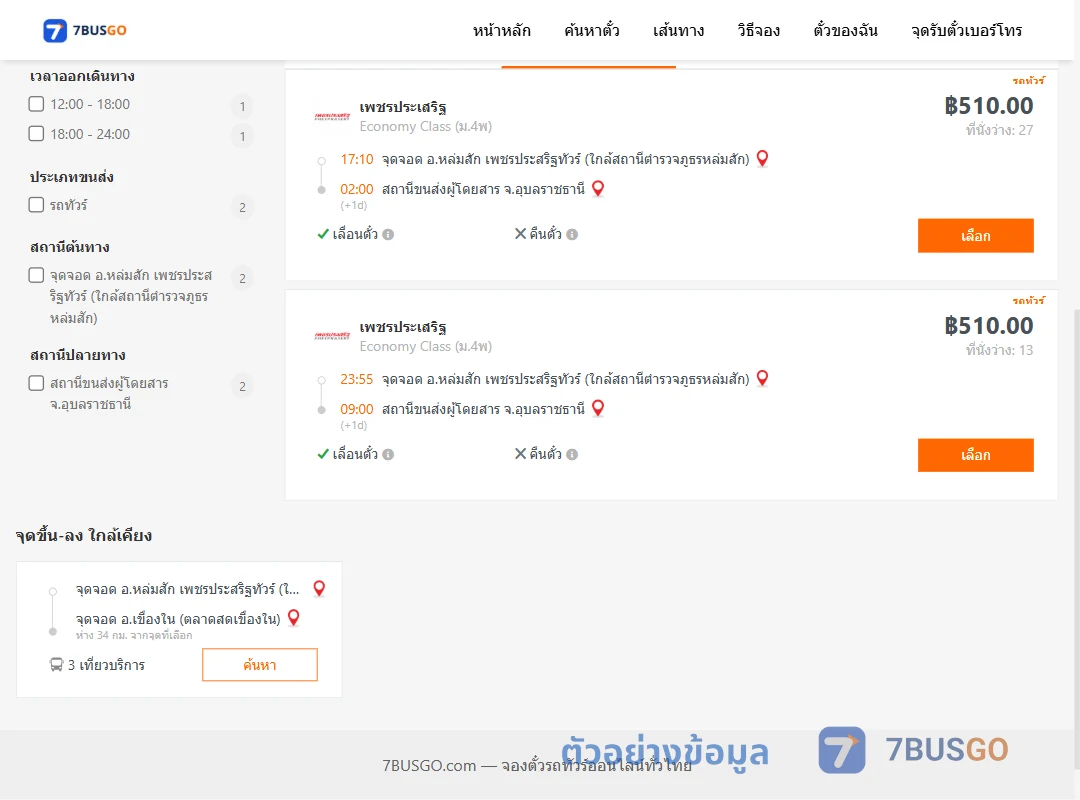This screenshot has width=1080, height=800.
Task: Check the 18:00 - 24:00 departure time filter
Action: pyautogui.click(x=37, y=134)
